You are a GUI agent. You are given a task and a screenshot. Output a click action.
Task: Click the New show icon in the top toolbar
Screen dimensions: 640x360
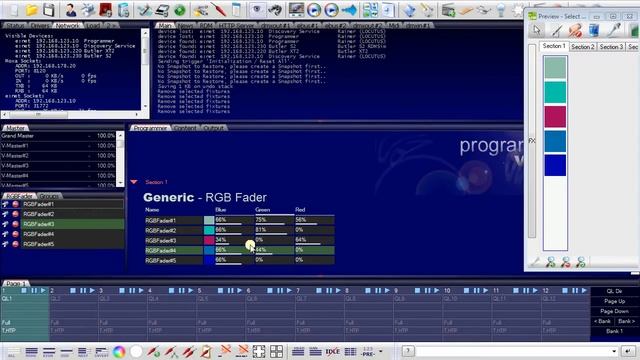click(x=13, y=10)
